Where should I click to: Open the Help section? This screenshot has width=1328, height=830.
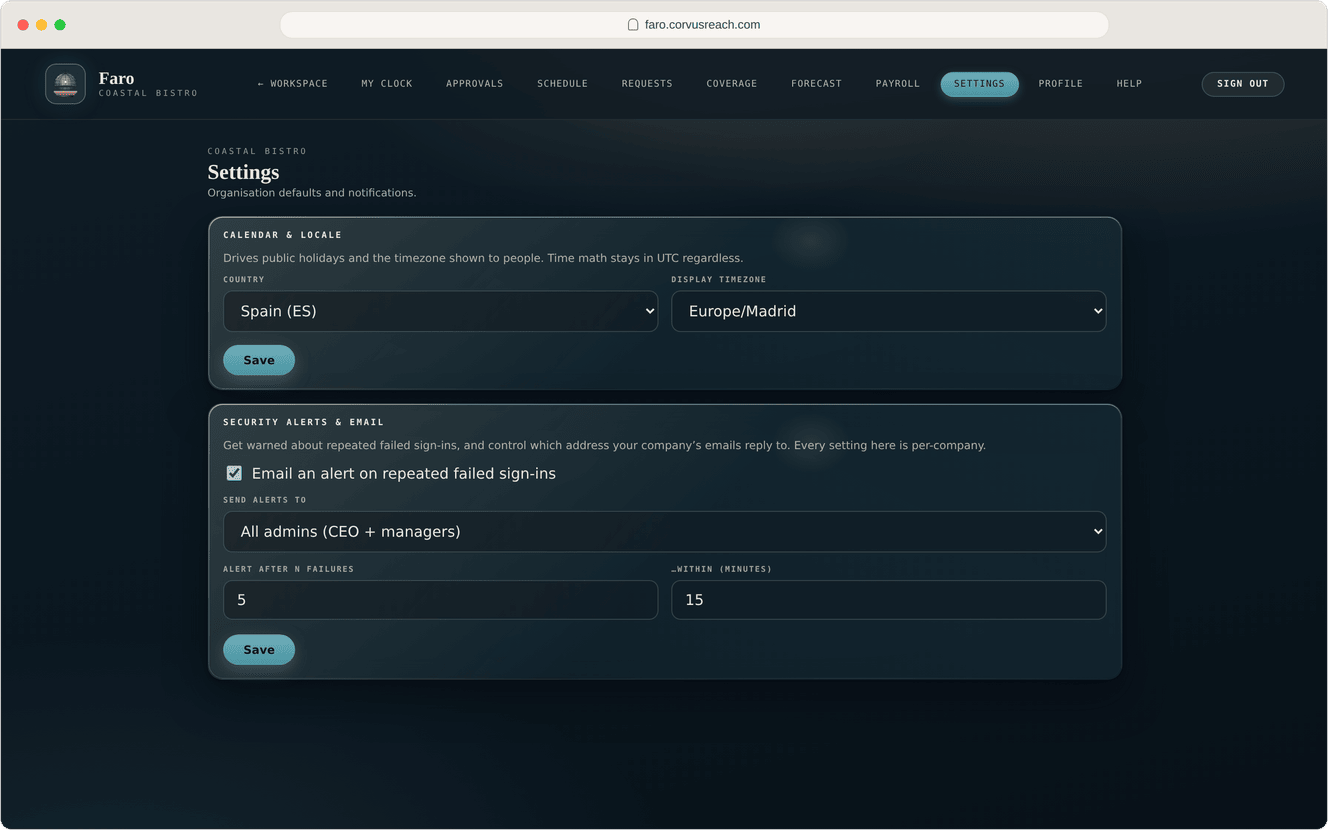[x=1129, y=84]
